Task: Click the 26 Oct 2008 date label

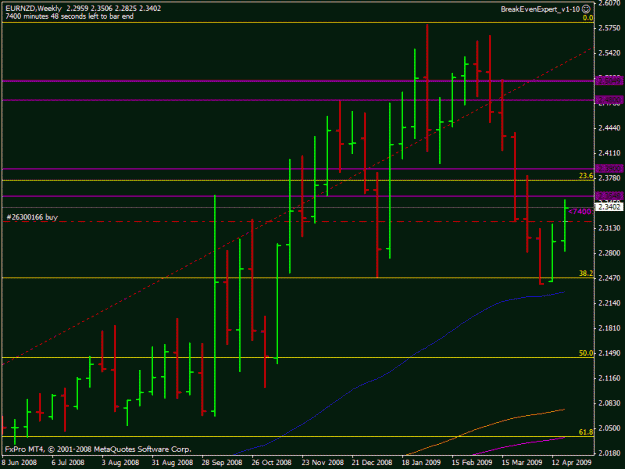Action: [271, 463]
